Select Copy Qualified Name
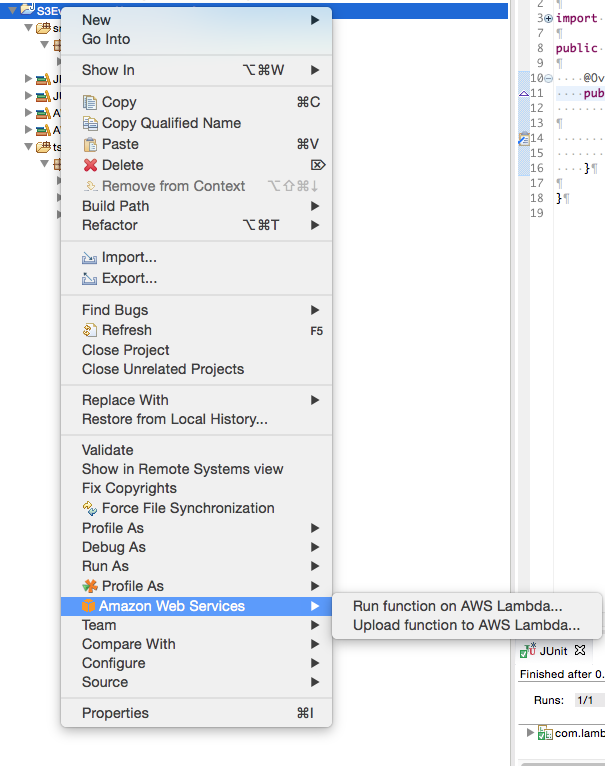605x766 pixels. pyautogui.click(x=196, y=123)
